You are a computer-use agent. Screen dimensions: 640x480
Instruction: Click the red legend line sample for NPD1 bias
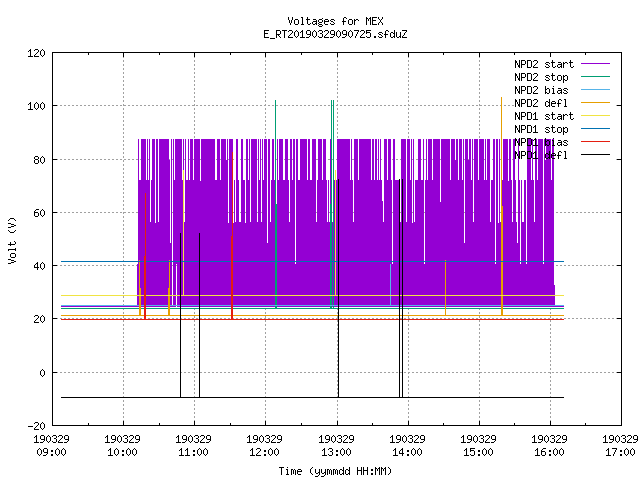[x=595, y=142]
